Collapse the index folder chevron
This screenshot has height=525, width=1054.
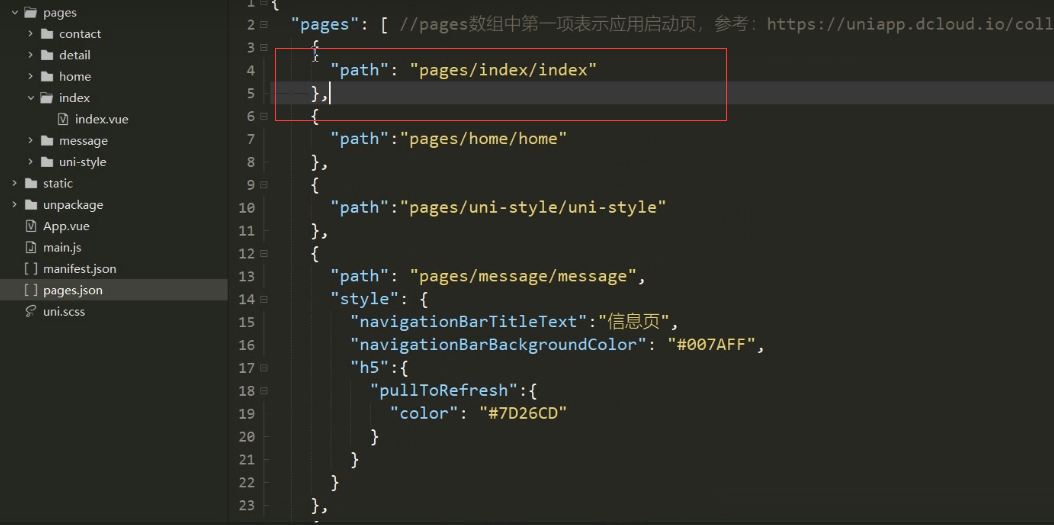tap(31, 97)
